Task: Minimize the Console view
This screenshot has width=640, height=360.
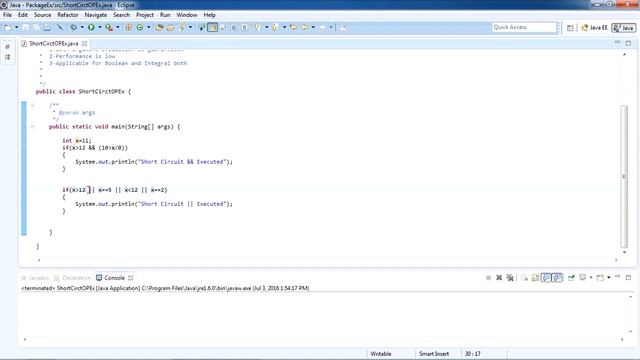Action: coord(618,277)
